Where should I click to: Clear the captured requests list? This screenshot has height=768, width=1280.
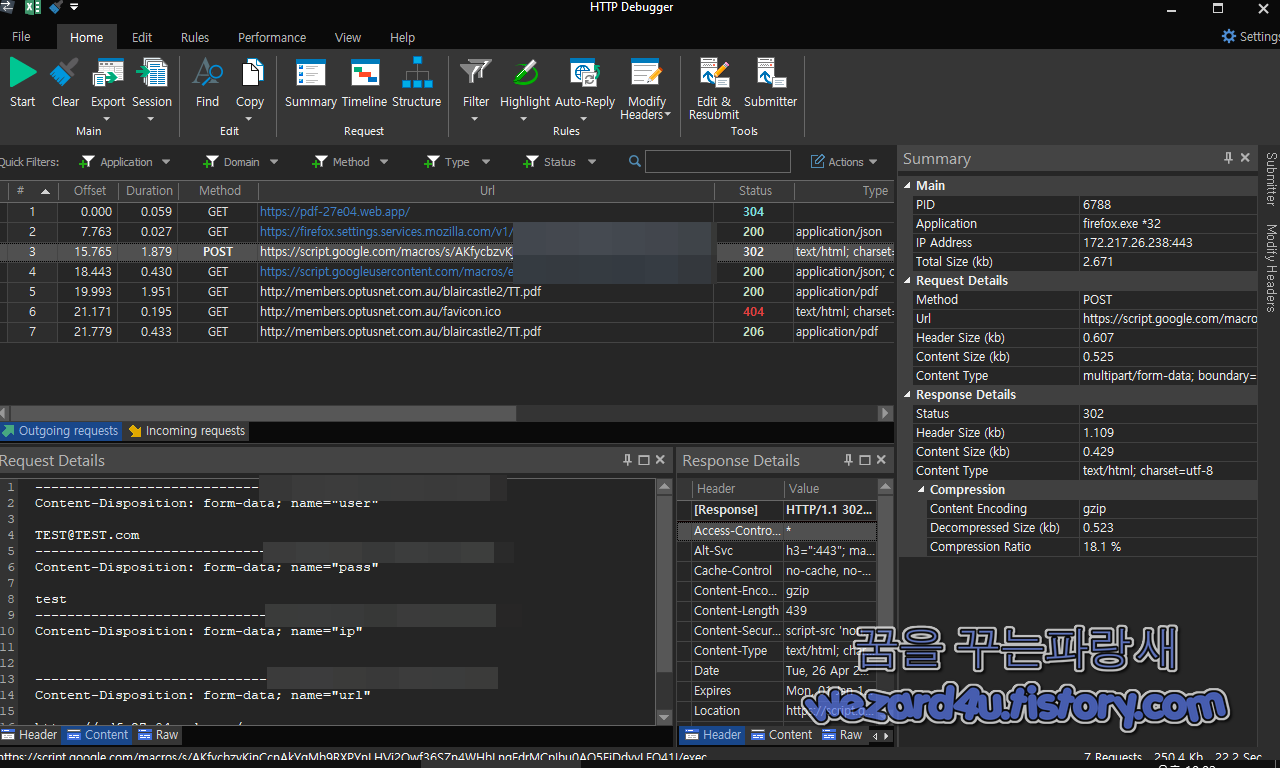click(x=64, y=85)
